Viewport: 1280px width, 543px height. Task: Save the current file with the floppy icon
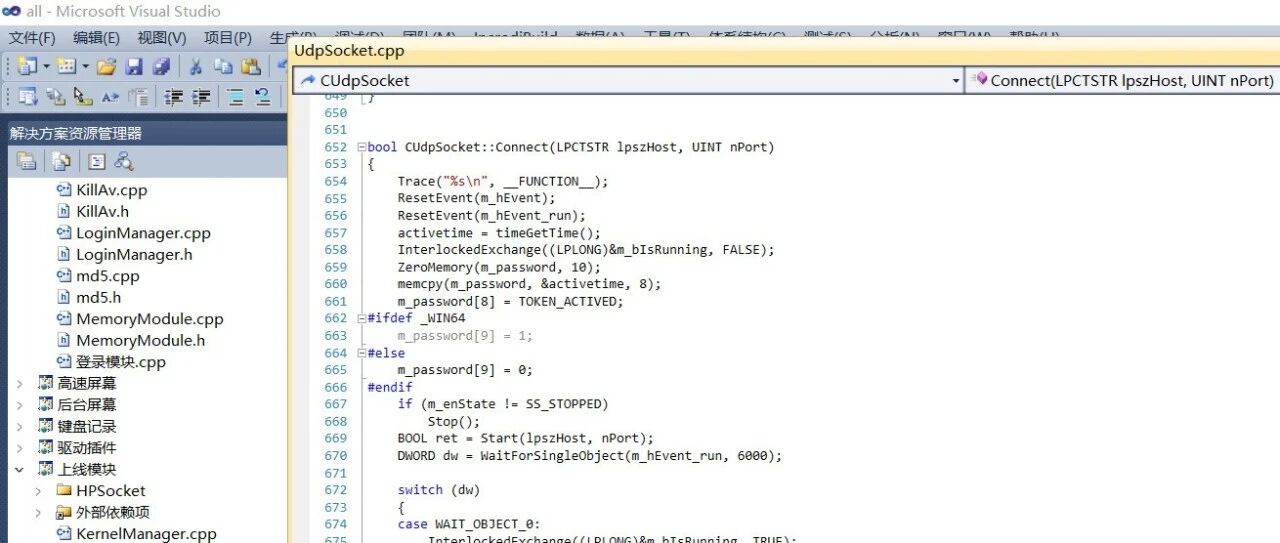click(x=134, y=67)
